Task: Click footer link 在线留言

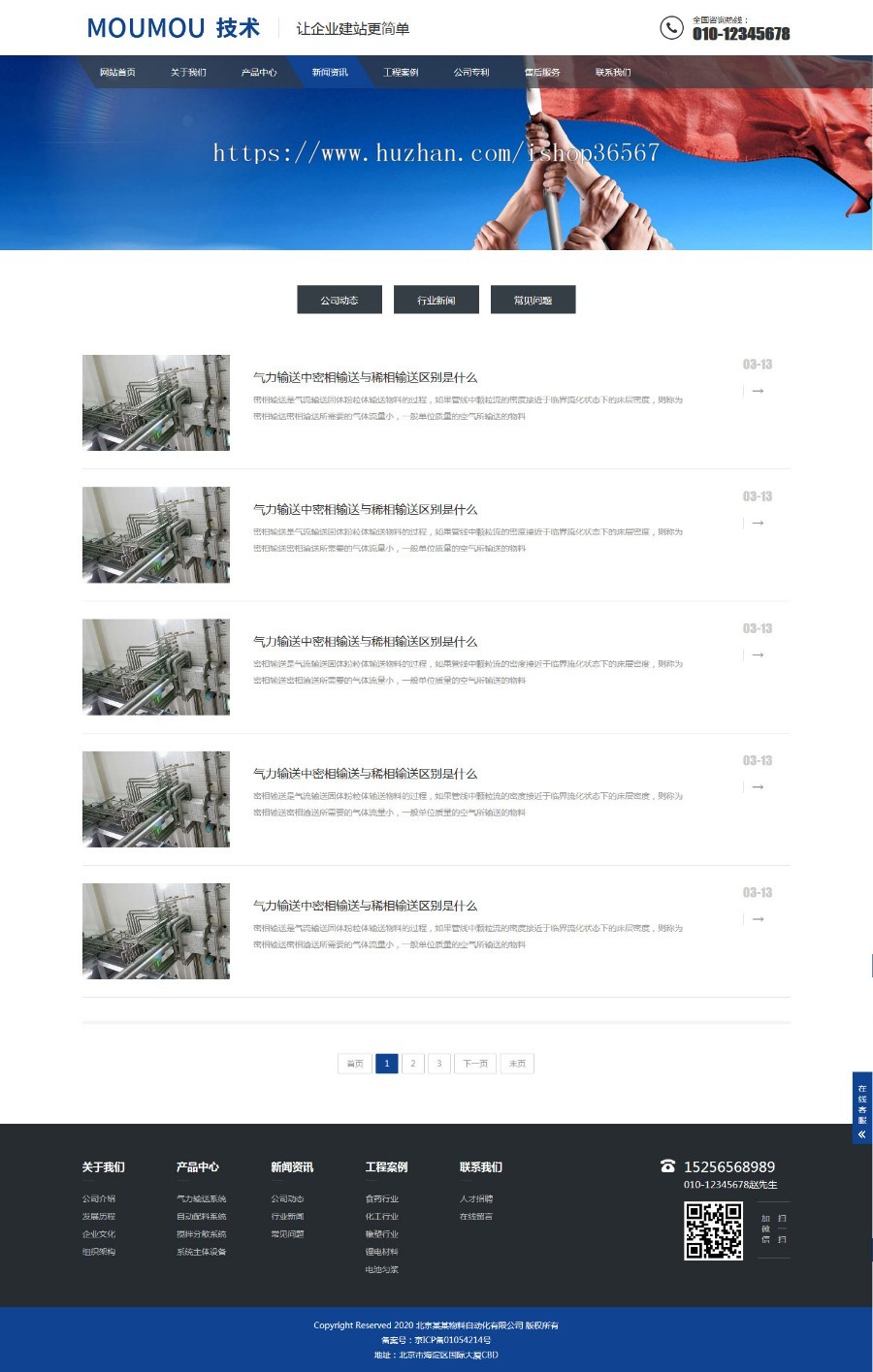Action: tap(476, 1217)
